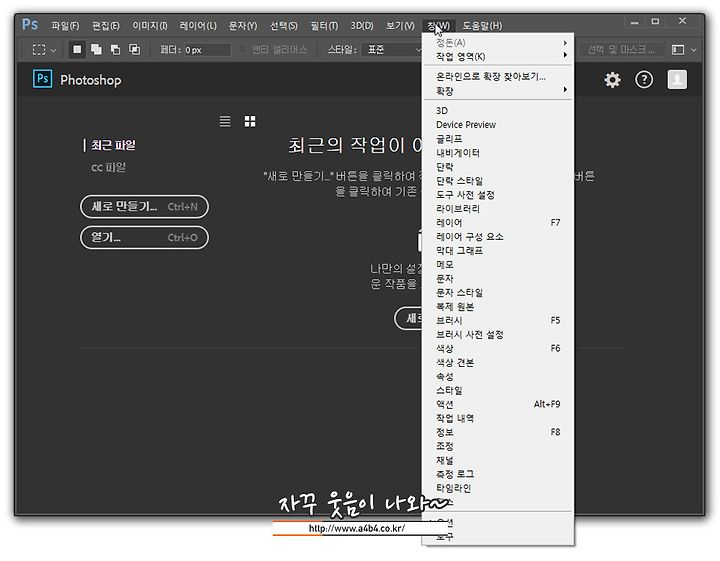The image size is (720, 561).
Task: Select 온라인으로 확장 찾아보기... menu item
Action: click(x=497, y=76)
